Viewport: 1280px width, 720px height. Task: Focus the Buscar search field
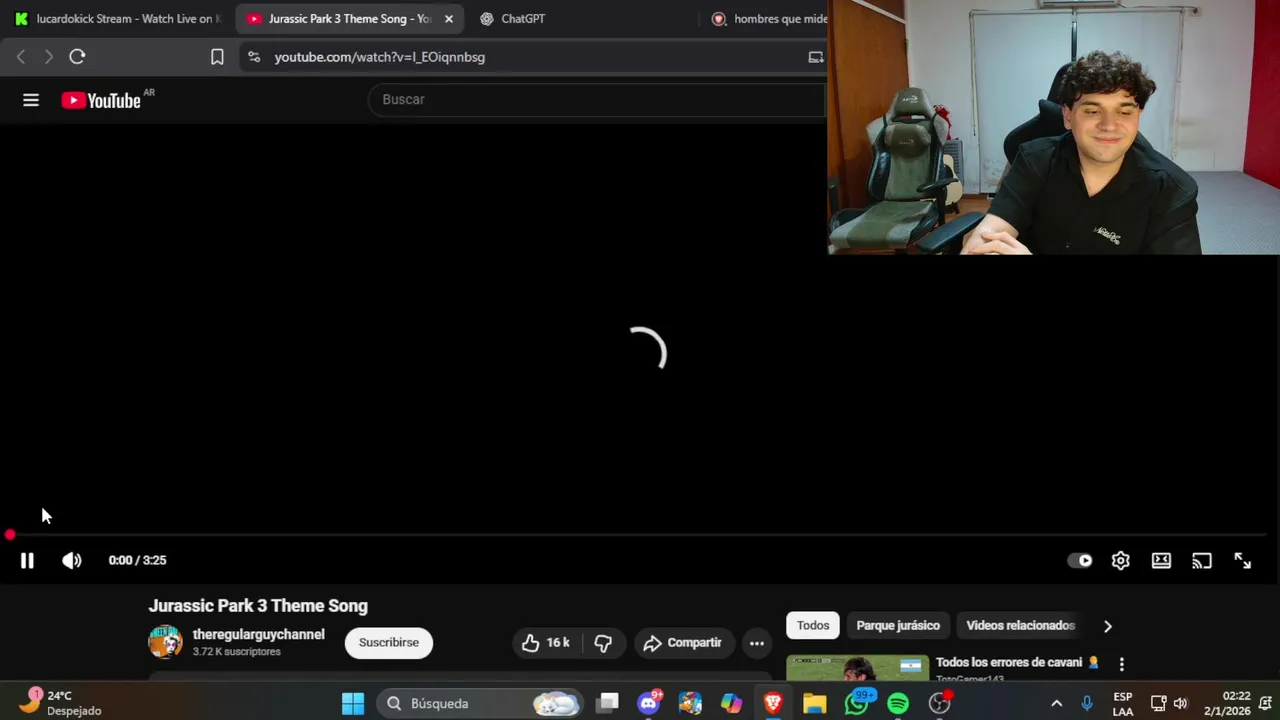(x=597, y=100)
